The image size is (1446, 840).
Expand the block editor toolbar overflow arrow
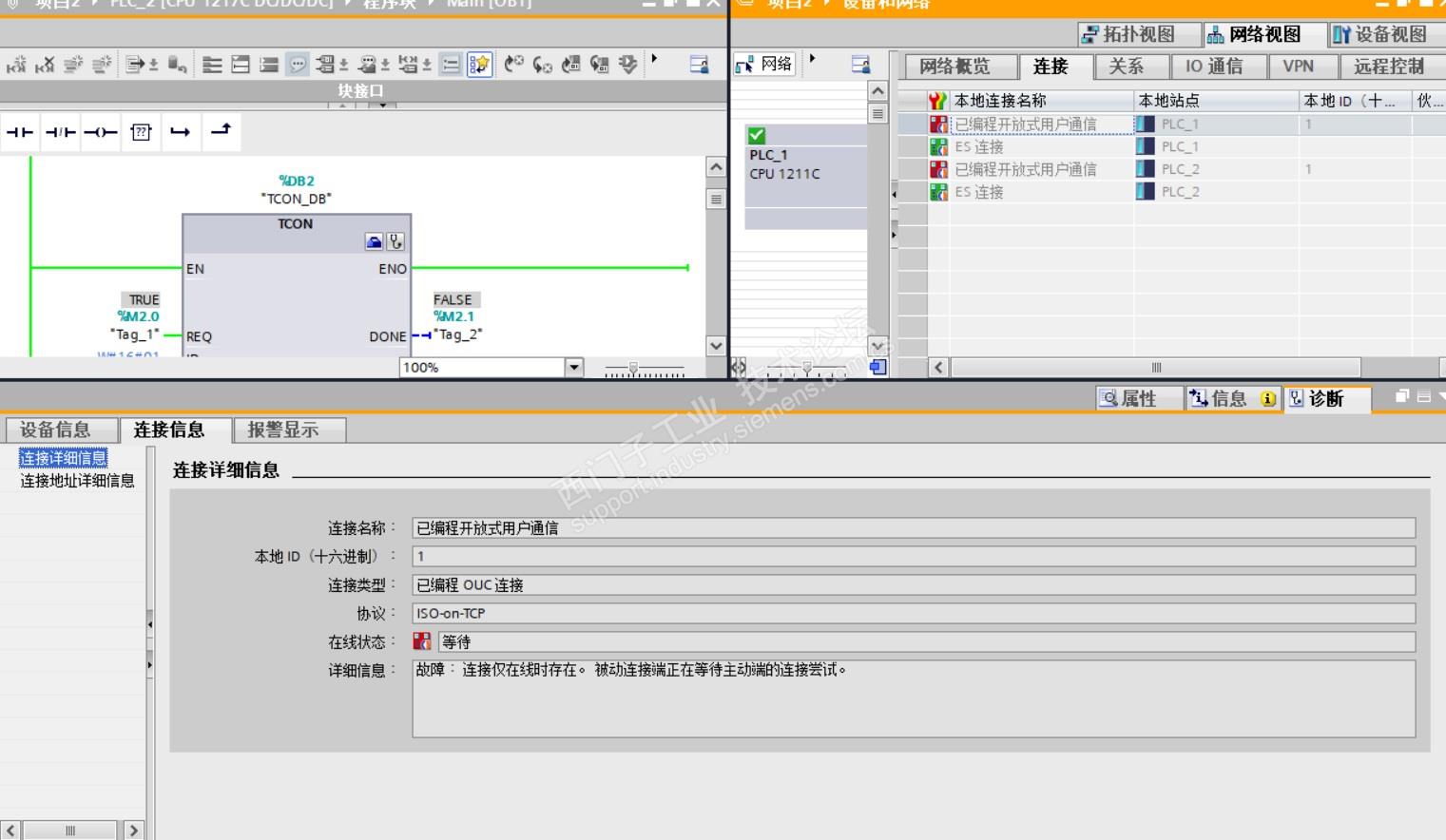(654, 60)
